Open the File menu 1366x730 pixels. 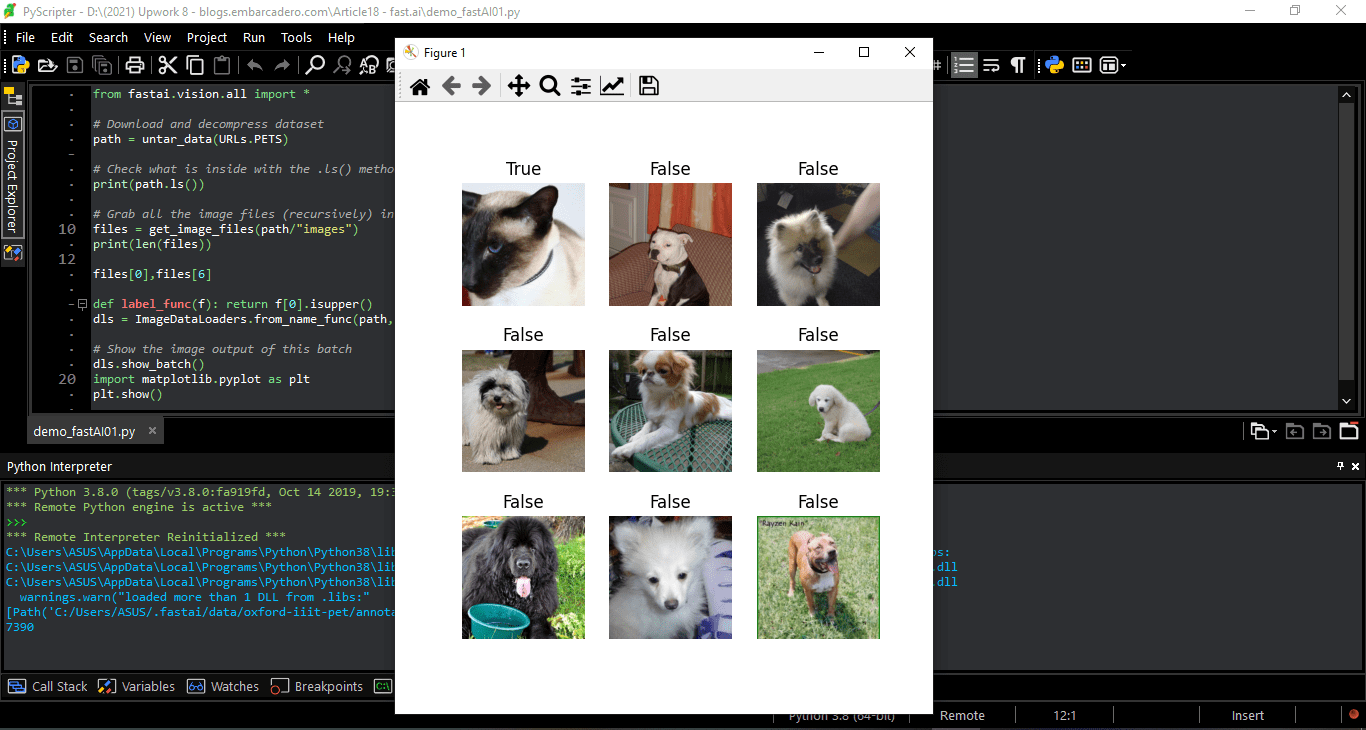tap(25, 37)
